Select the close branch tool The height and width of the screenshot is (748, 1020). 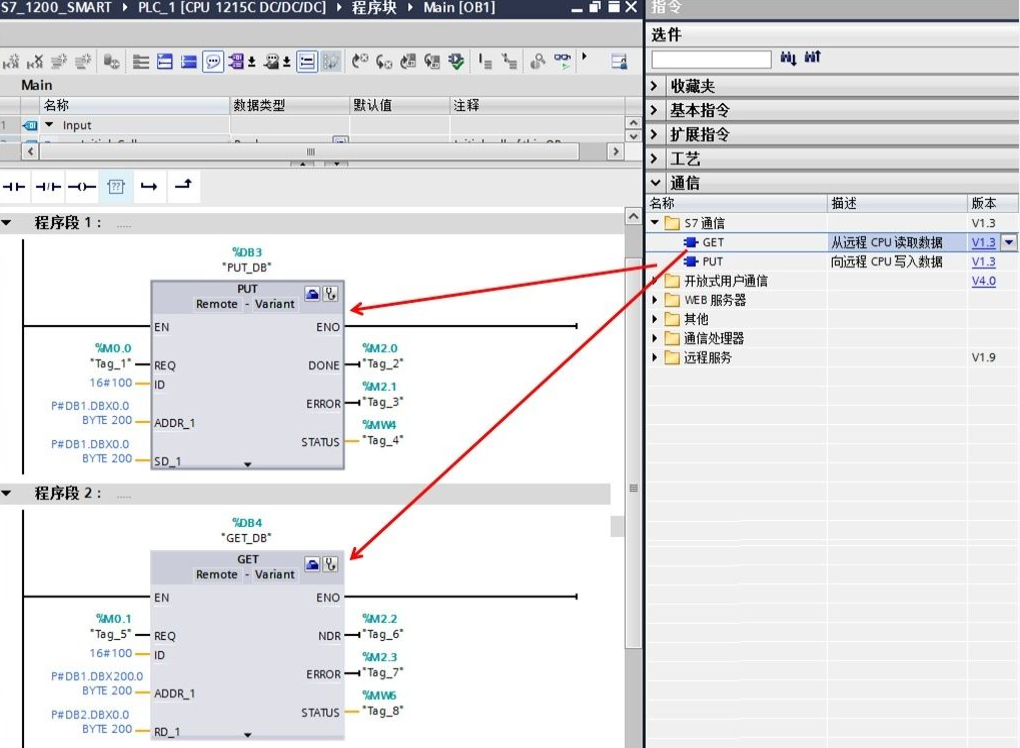click(183, 185)
